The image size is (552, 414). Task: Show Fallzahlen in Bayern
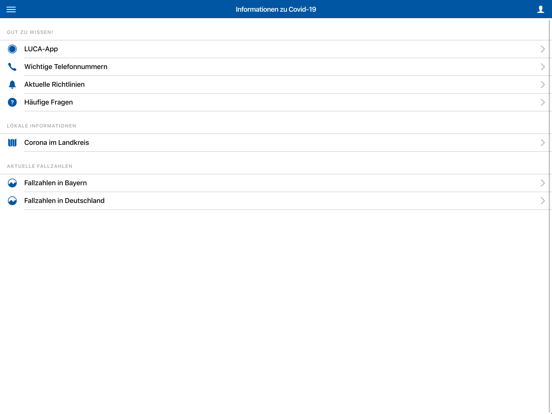[x=275, y=183]
